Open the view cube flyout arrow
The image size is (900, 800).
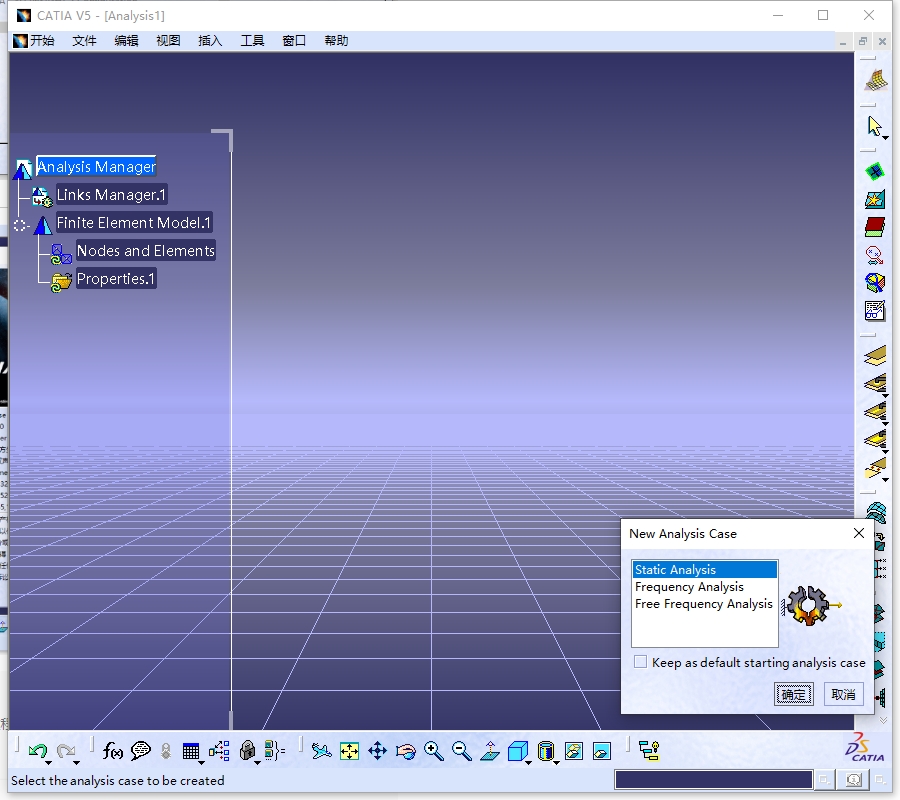tap(528, 763)
